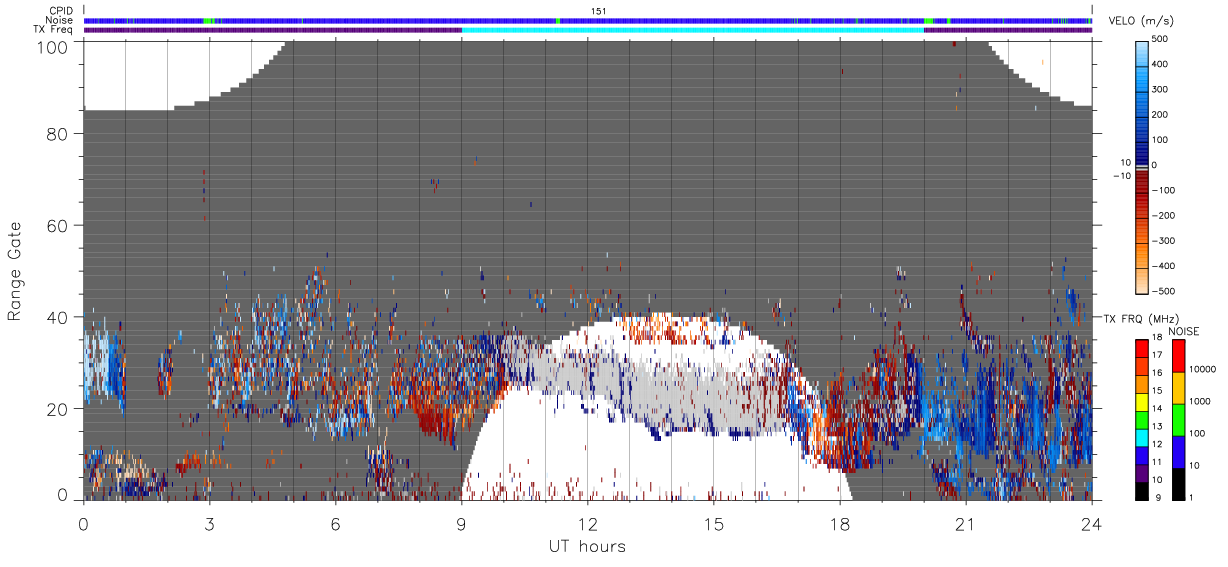Viewport: 1228px width, 567px height.
Task: Select the 18 tick on the UT hours axis
Action: coord(840,523)
